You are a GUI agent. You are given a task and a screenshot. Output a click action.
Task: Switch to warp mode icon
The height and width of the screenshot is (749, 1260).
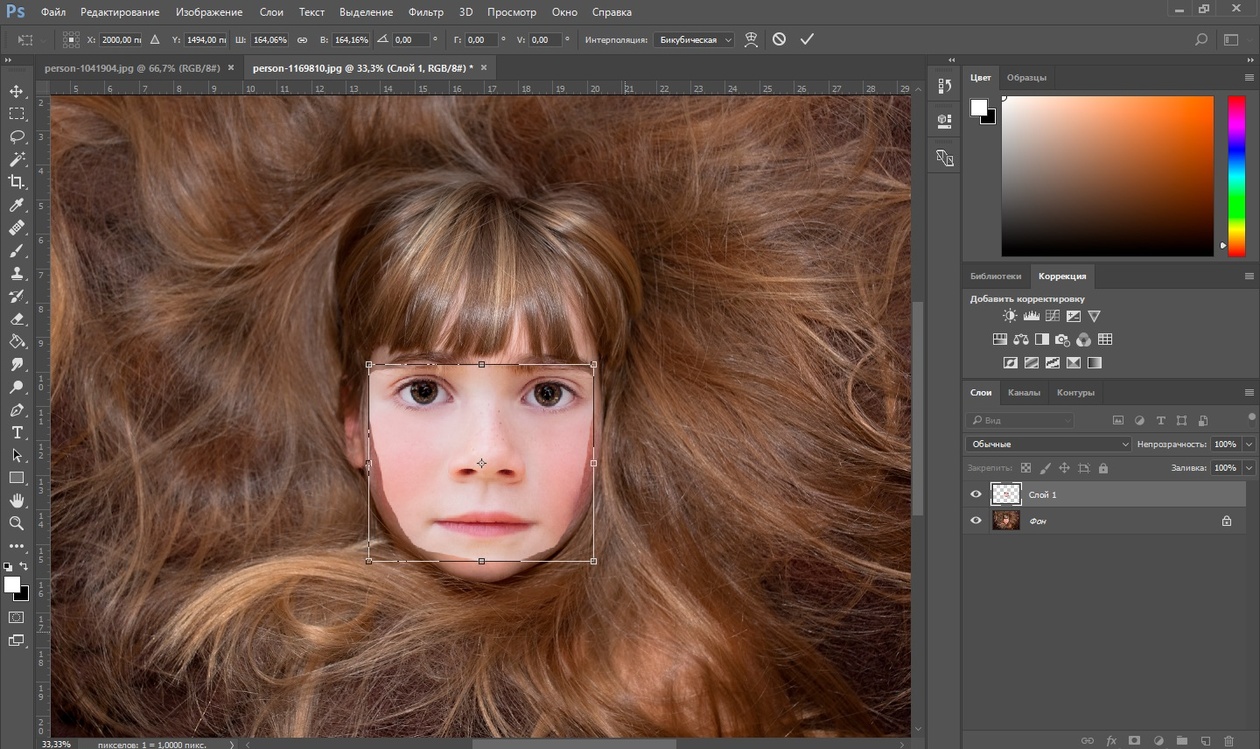coord(751,40)
